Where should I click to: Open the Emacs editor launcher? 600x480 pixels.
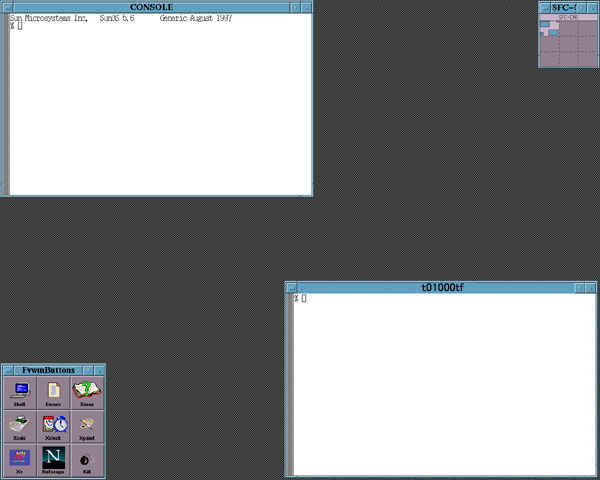pyautogui.click(x=54, y=393)
